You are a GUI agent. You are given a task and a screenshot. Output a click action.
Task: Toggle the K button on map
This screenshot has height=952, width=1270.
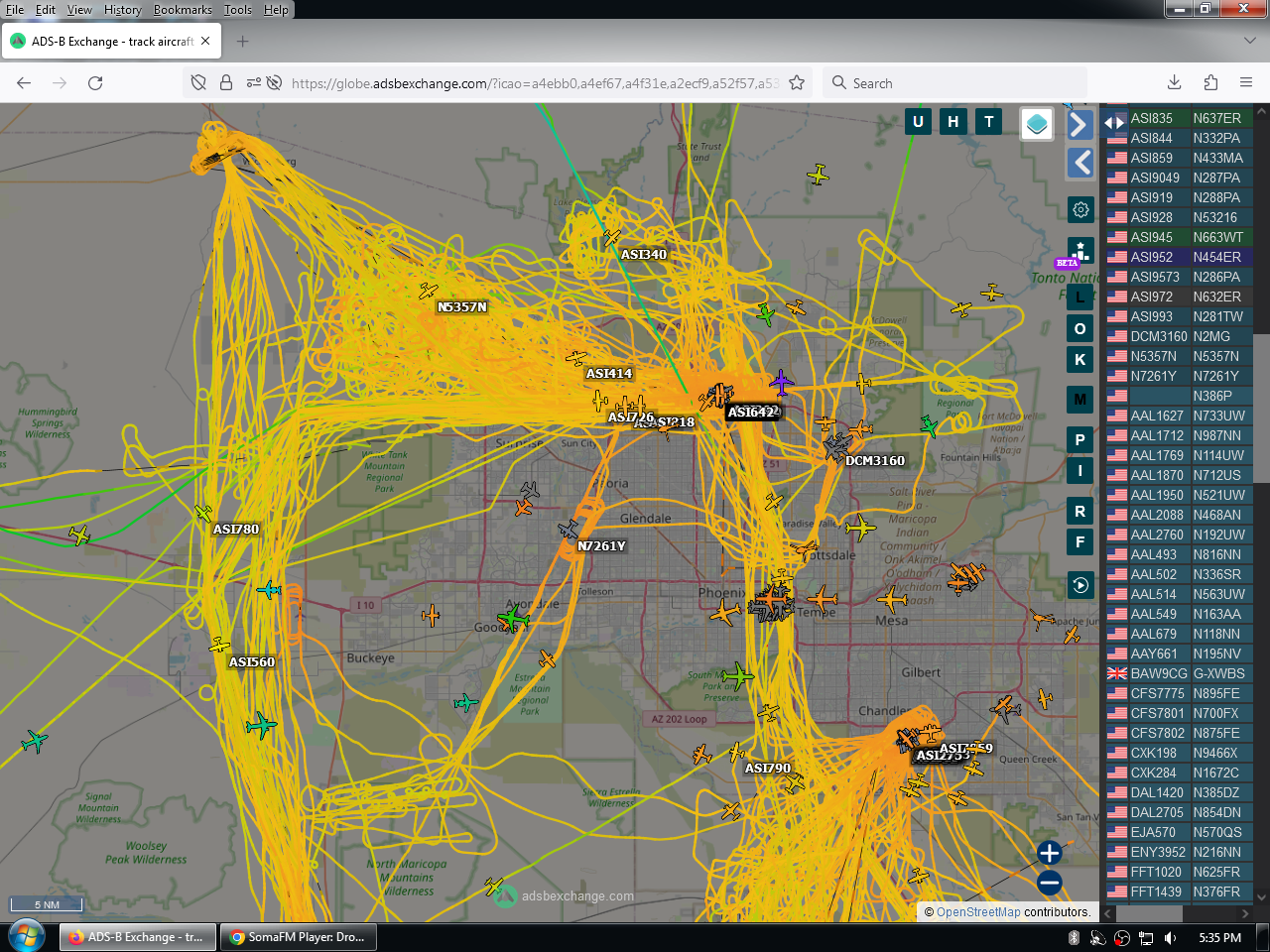[1080, 359]
